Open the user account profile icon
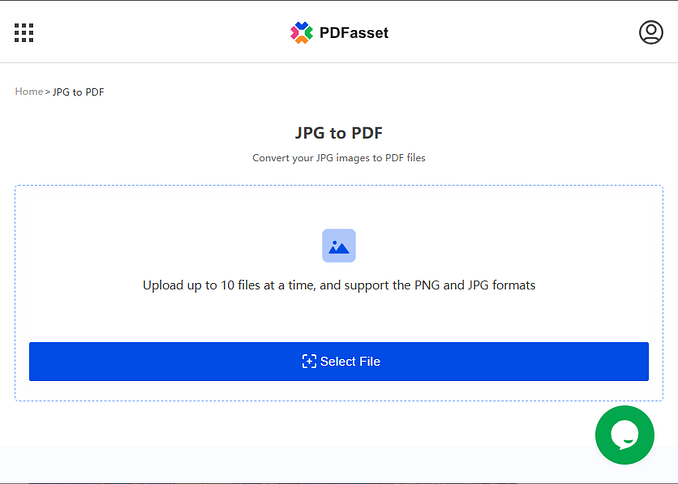Screen dimensions: 678x484 (x=651, y=32)
